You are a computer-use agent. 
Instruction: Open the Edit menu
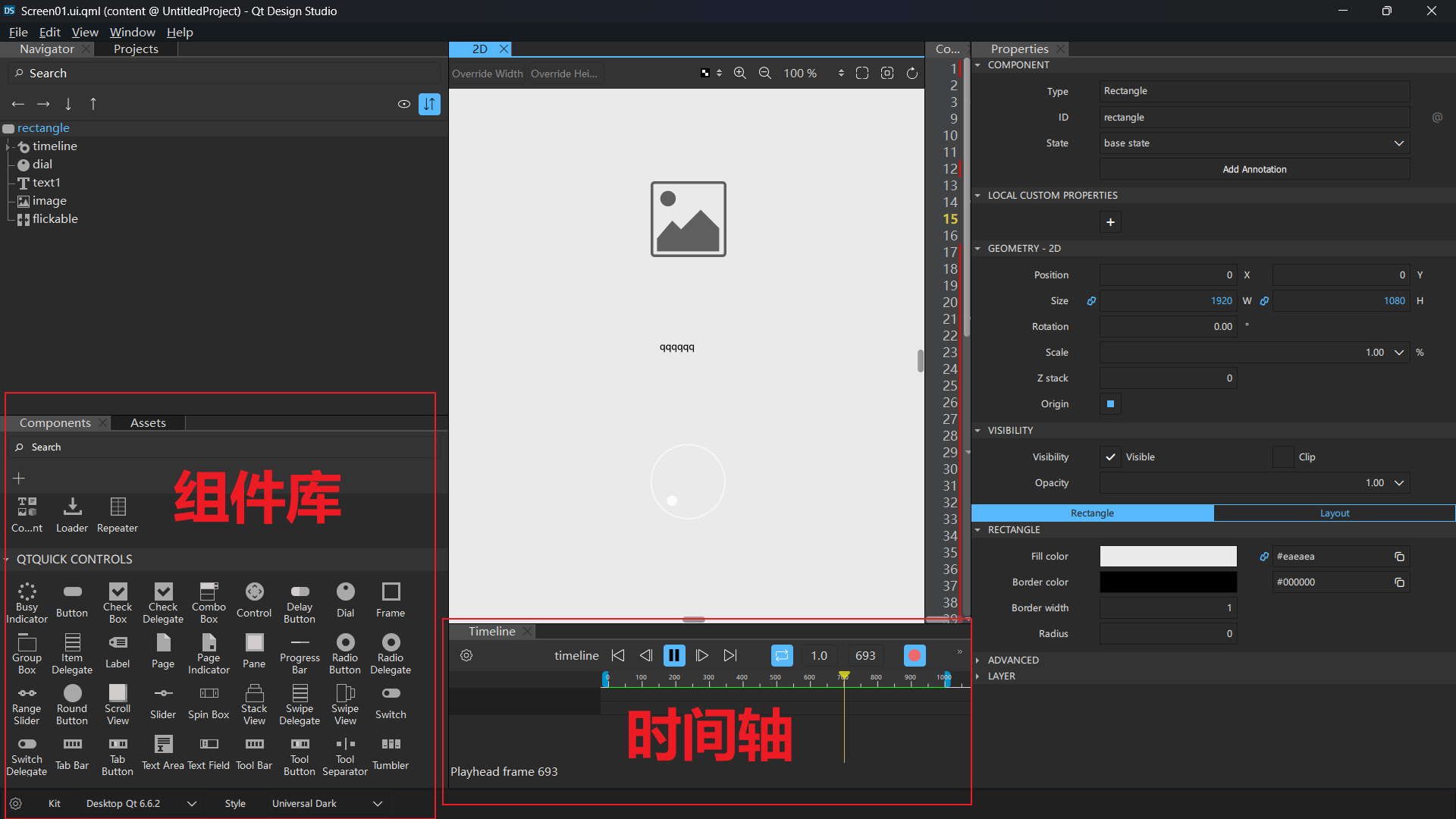pos(49,32)
